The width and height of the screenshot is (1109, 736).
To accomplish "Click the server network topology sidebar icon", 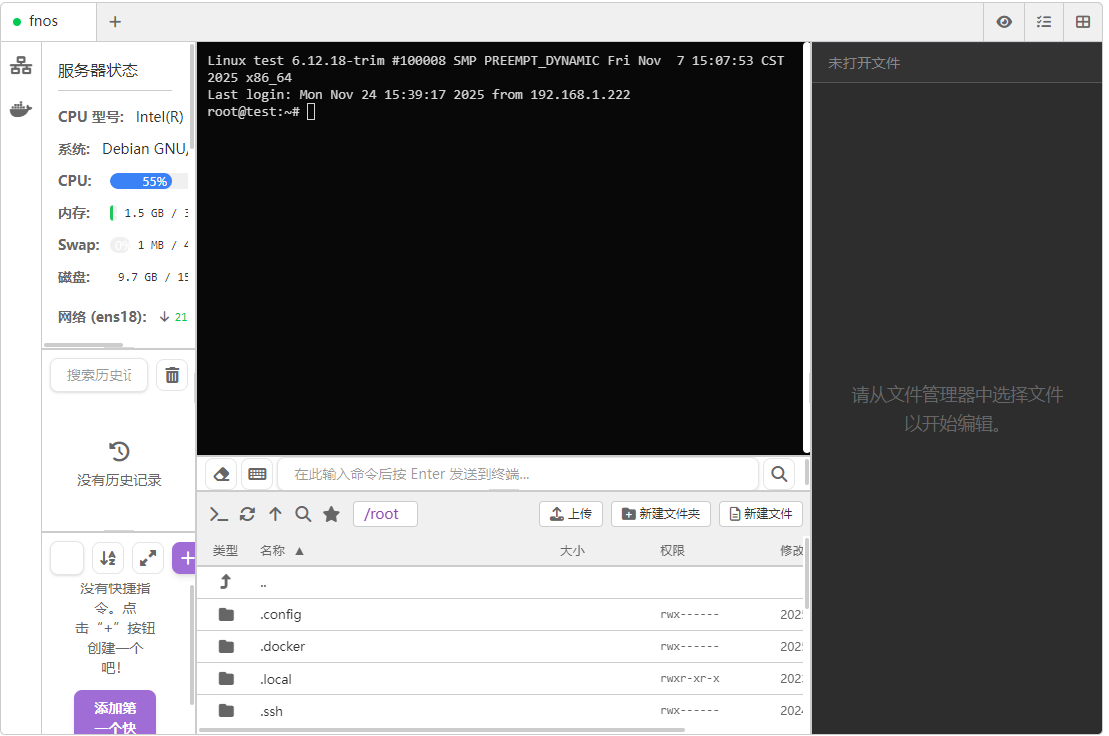I will (20, 67).
